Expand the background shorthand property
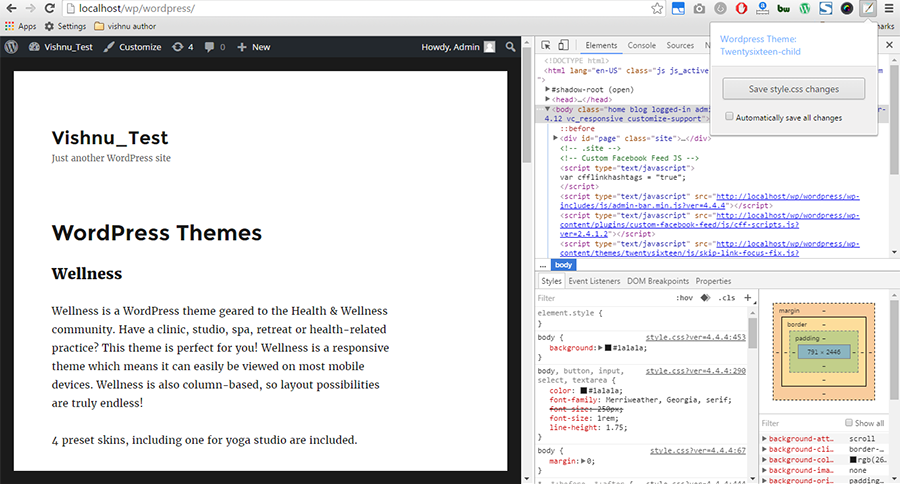Image resolution: width=900 pixels, height=484 pixels. tap(600, 348)
